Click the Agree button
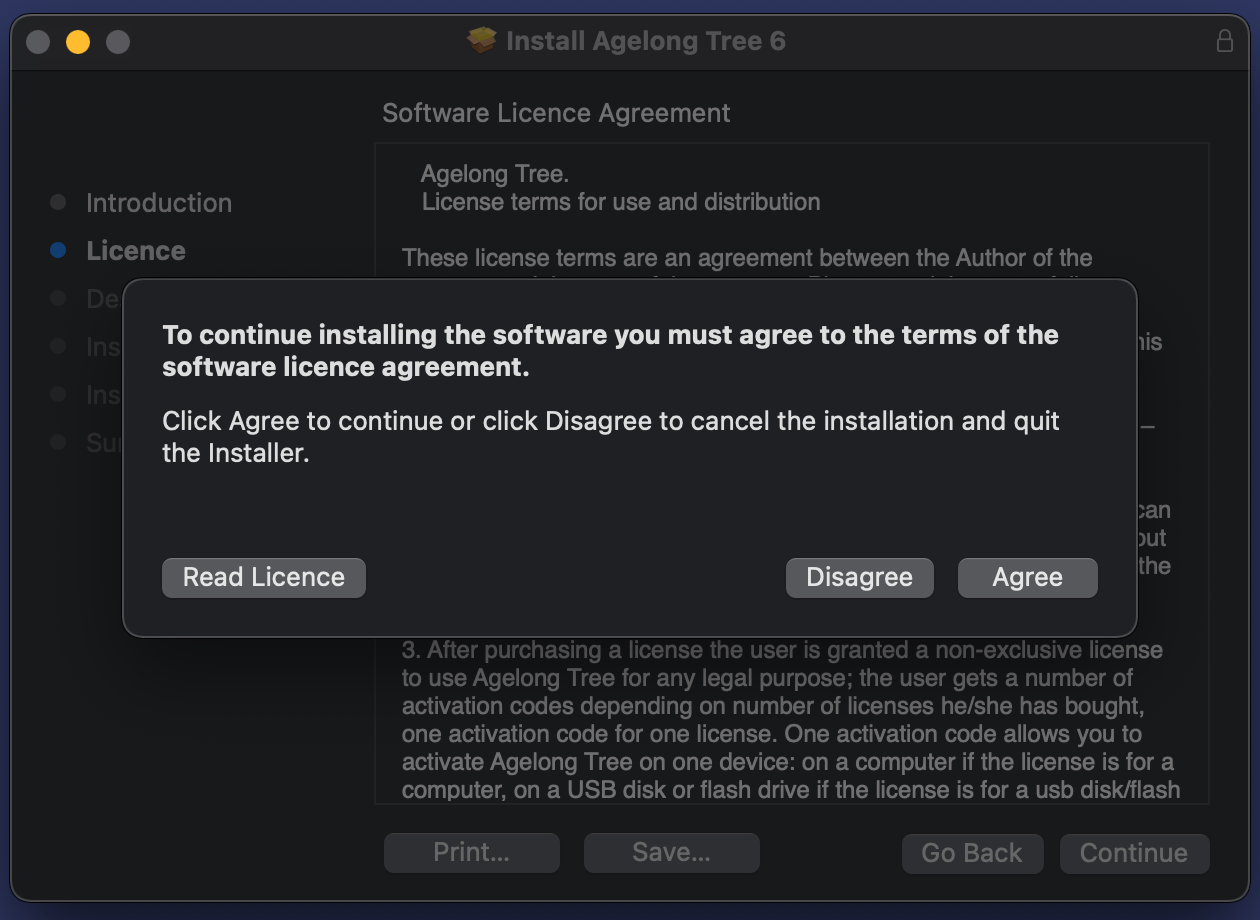1260x920 pixels. (1027, 578)
